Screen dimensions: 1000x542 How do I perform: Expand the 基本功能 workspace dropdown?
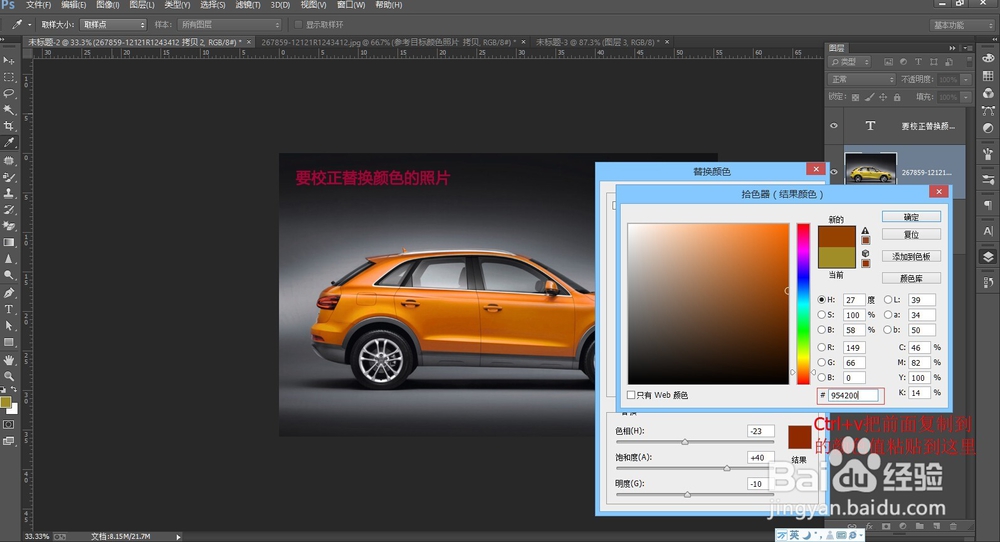tap(962, 25)
